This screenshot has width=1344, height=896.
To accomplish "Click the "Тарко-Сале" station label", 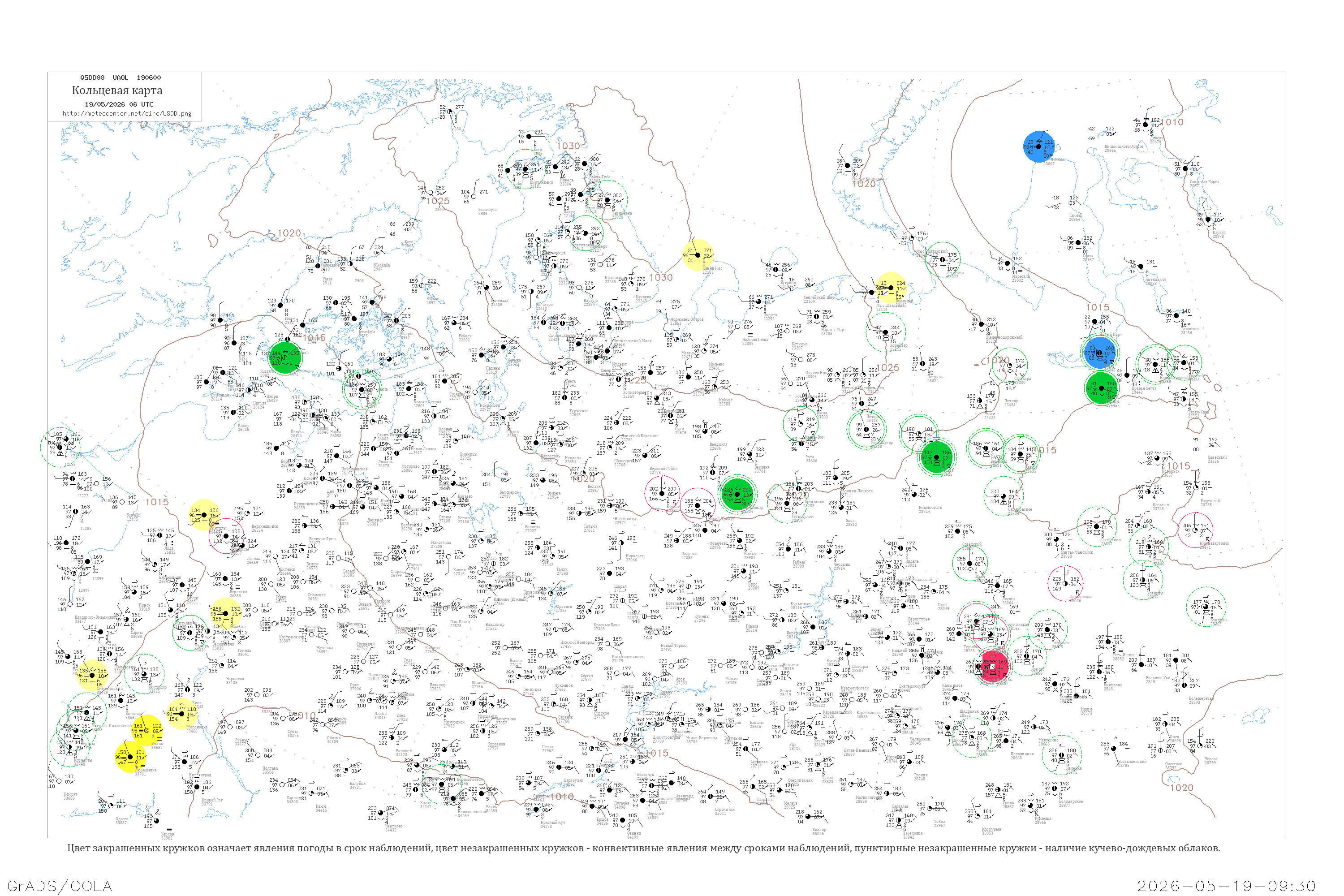I will click(1198, 414).
